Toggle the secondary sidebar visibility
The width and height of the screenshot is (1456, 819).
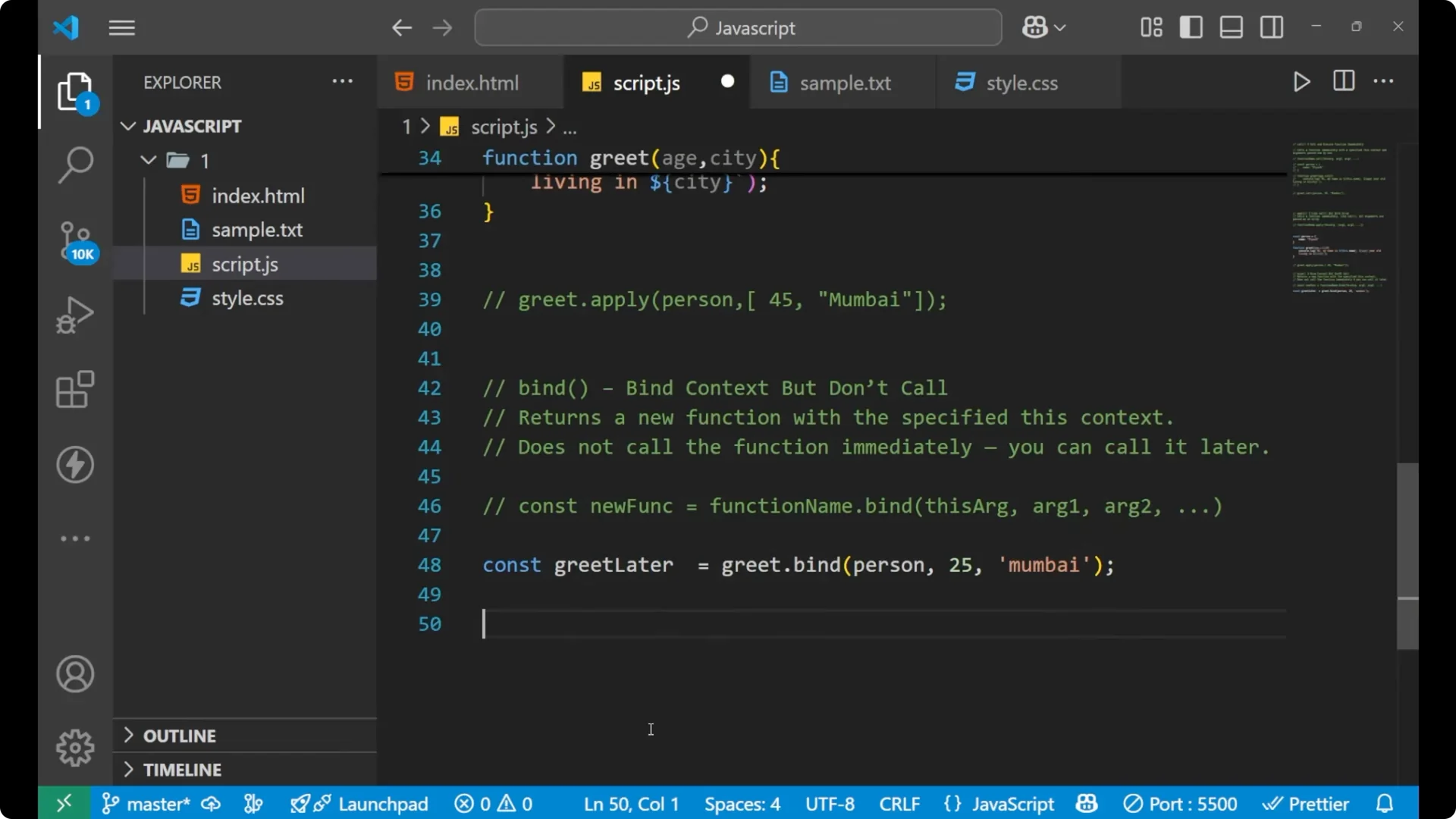click(1271, 27)
